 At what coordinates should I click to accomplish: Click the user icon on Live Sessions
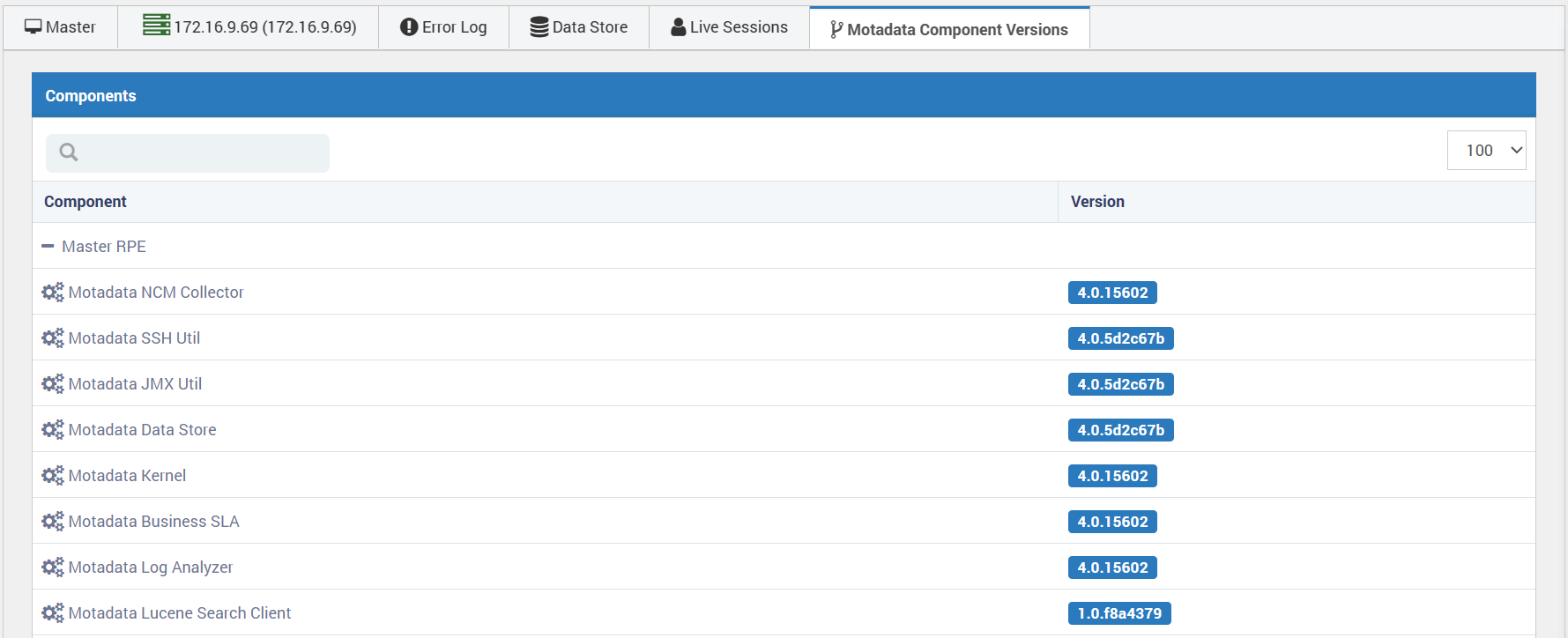679,27
